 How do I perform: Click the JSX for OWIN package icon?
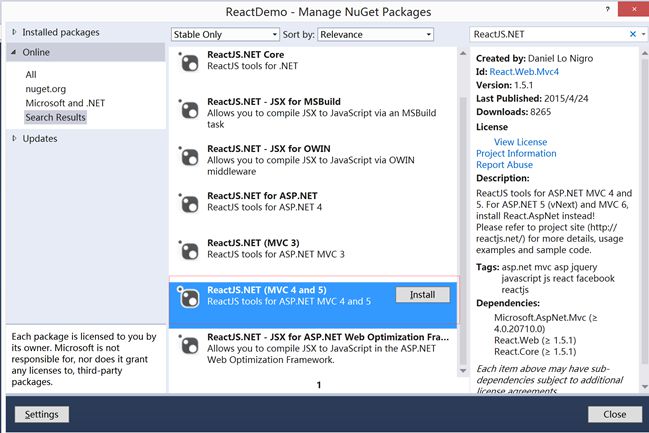pyautogui.click(x=189, y=157)
